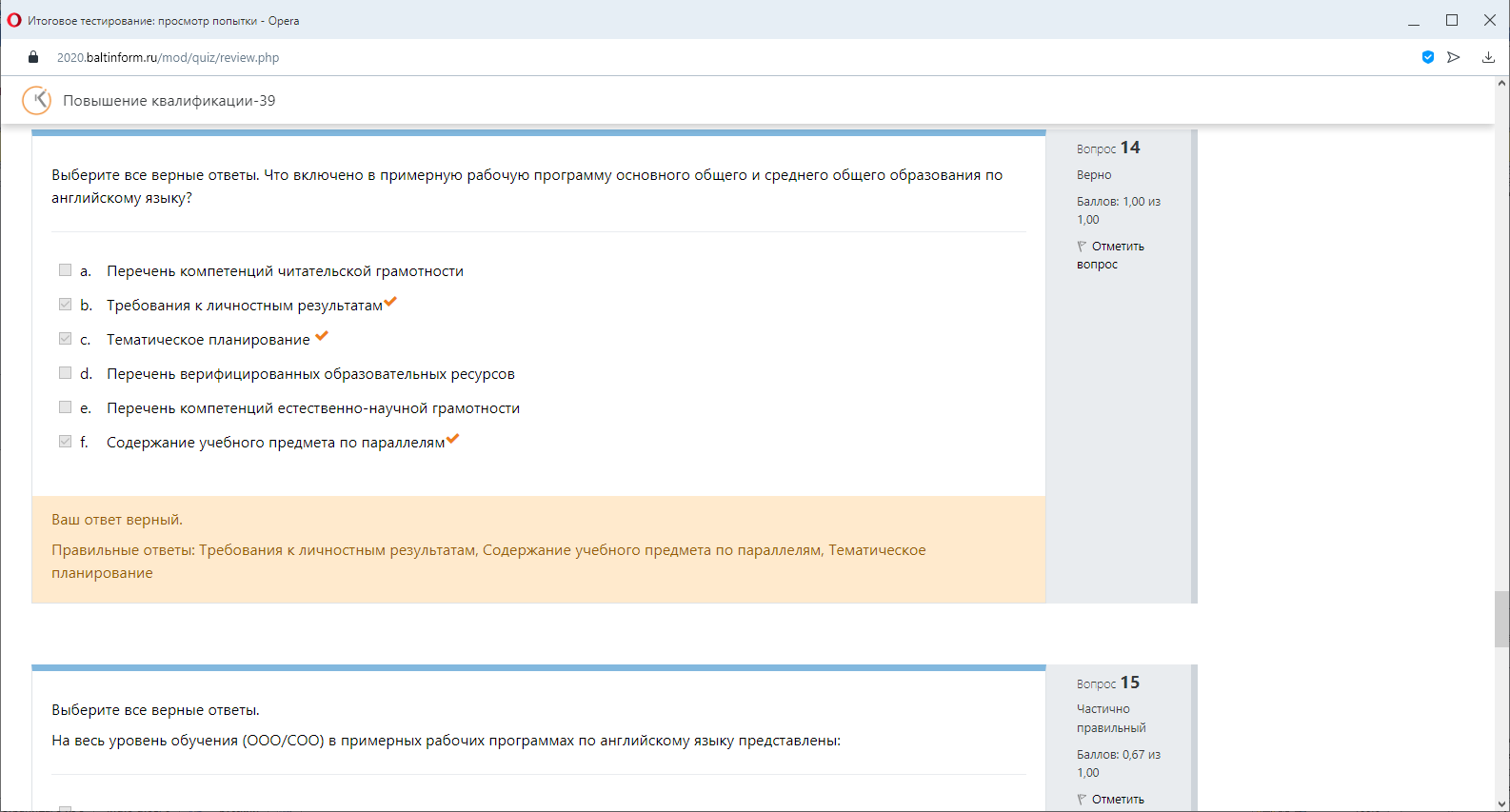Toggle checkbox e. Перечень компетенций естественно-научной грамотности
The width and height of the screenshot is (1510, 812).
[65, 407]
